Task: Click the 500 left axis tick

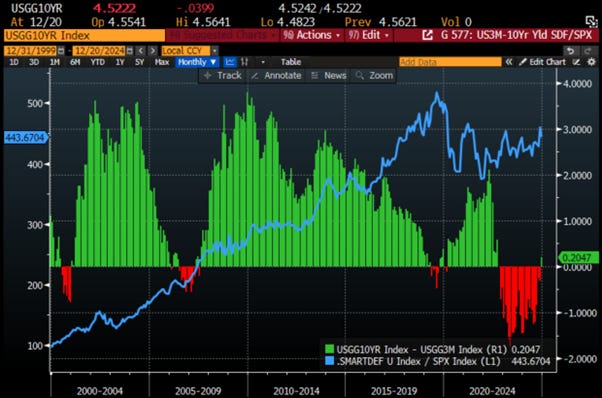Action: pos(35,103)
